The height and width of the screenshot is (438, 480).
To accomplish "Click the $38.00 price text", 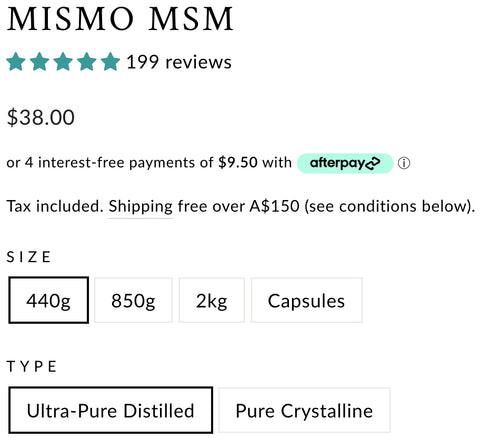I will [x=41, y=118].
